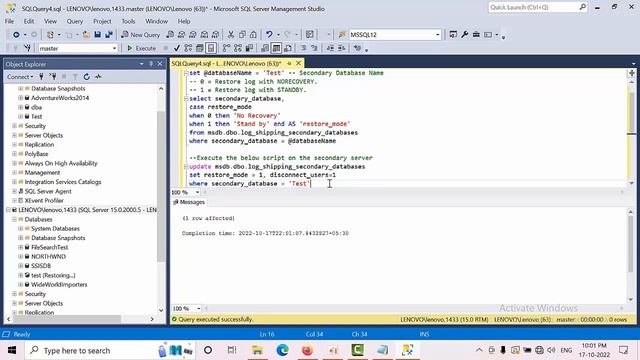Open the Query menu
This screenshot has height=360, width=640.
tap(75, 21)
